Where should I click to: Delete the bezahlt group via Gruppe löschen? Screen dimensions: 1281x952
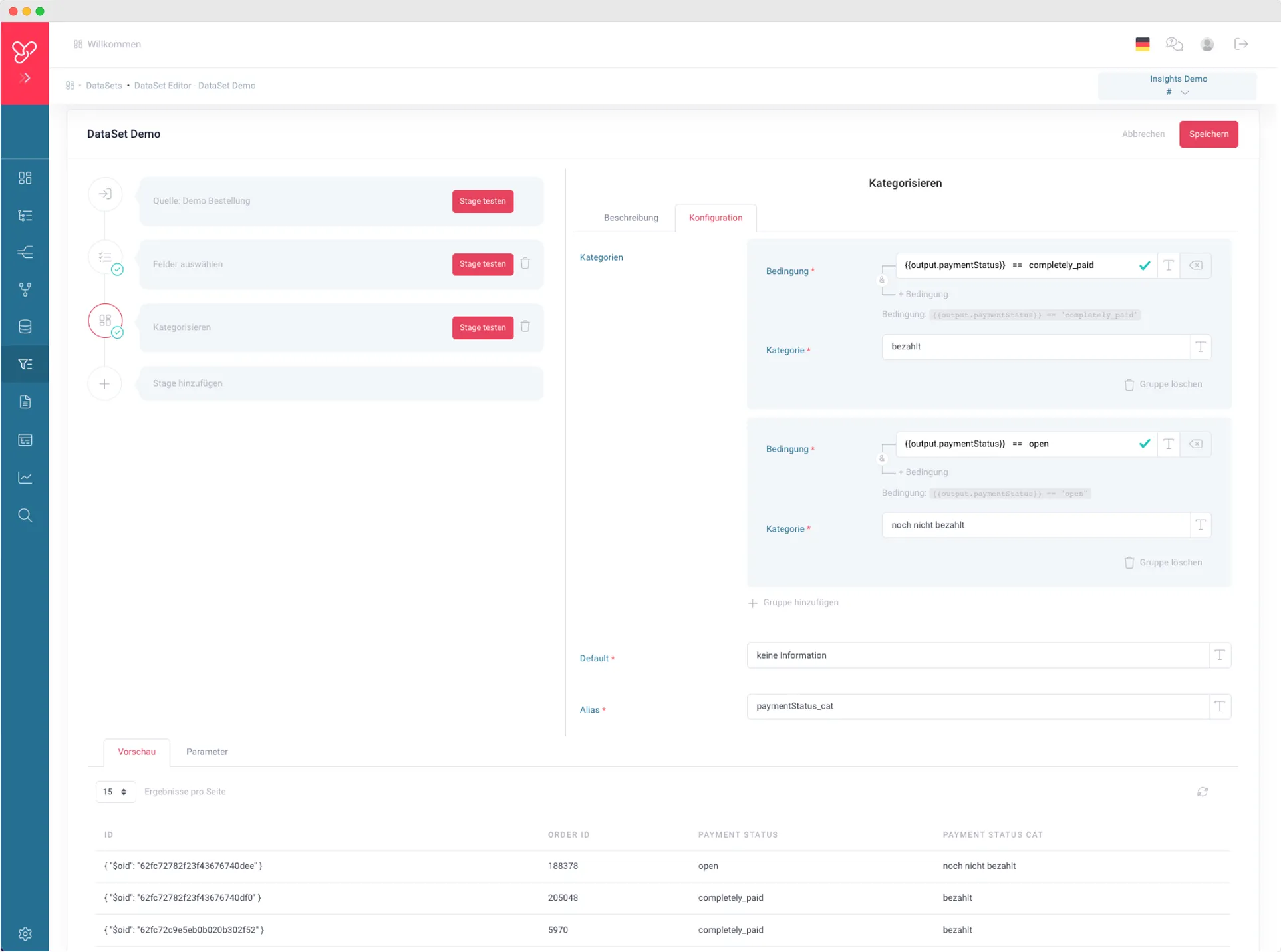1163,385
